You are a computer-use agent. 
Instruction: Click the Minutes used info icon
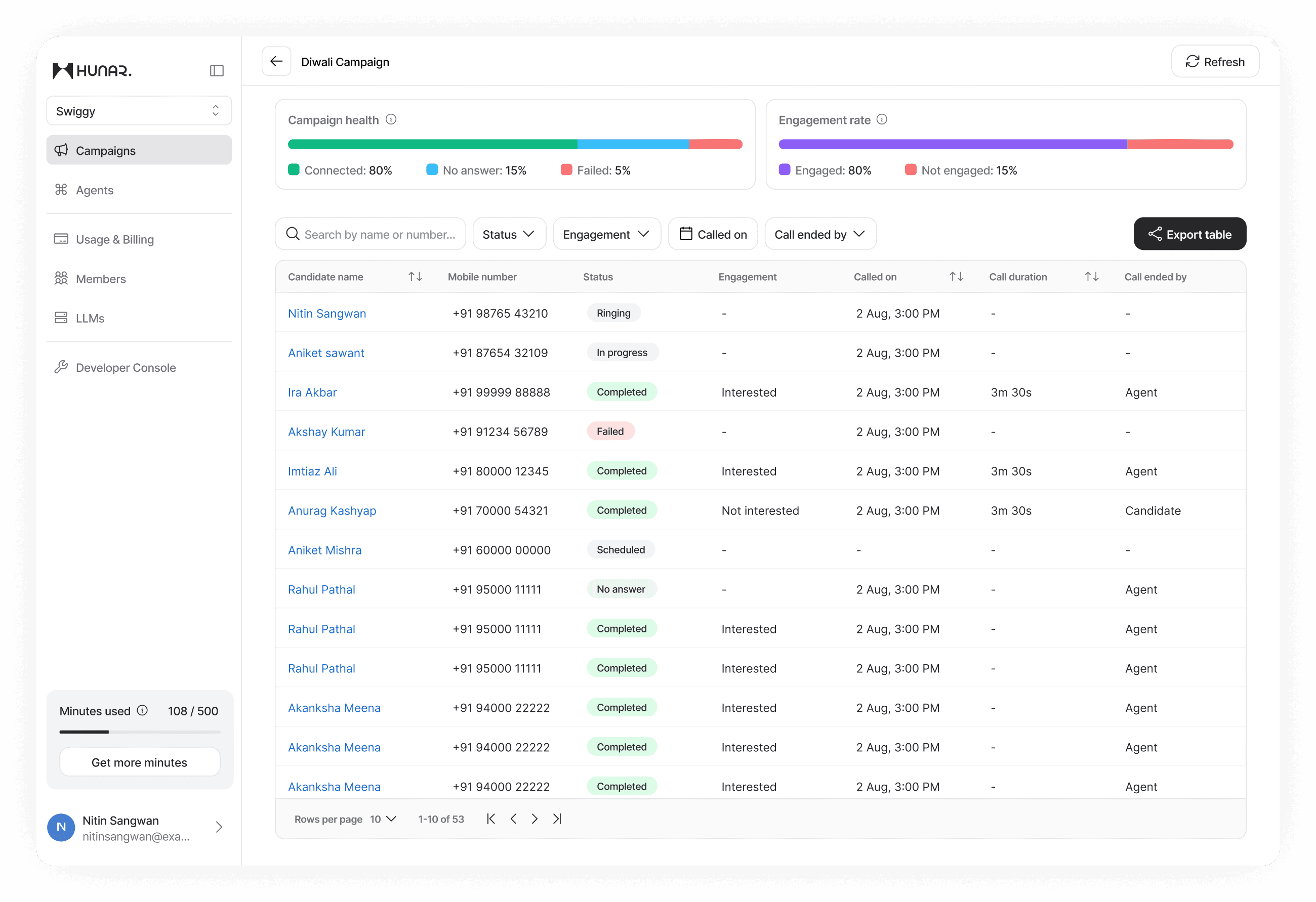[x=143, y=710]
